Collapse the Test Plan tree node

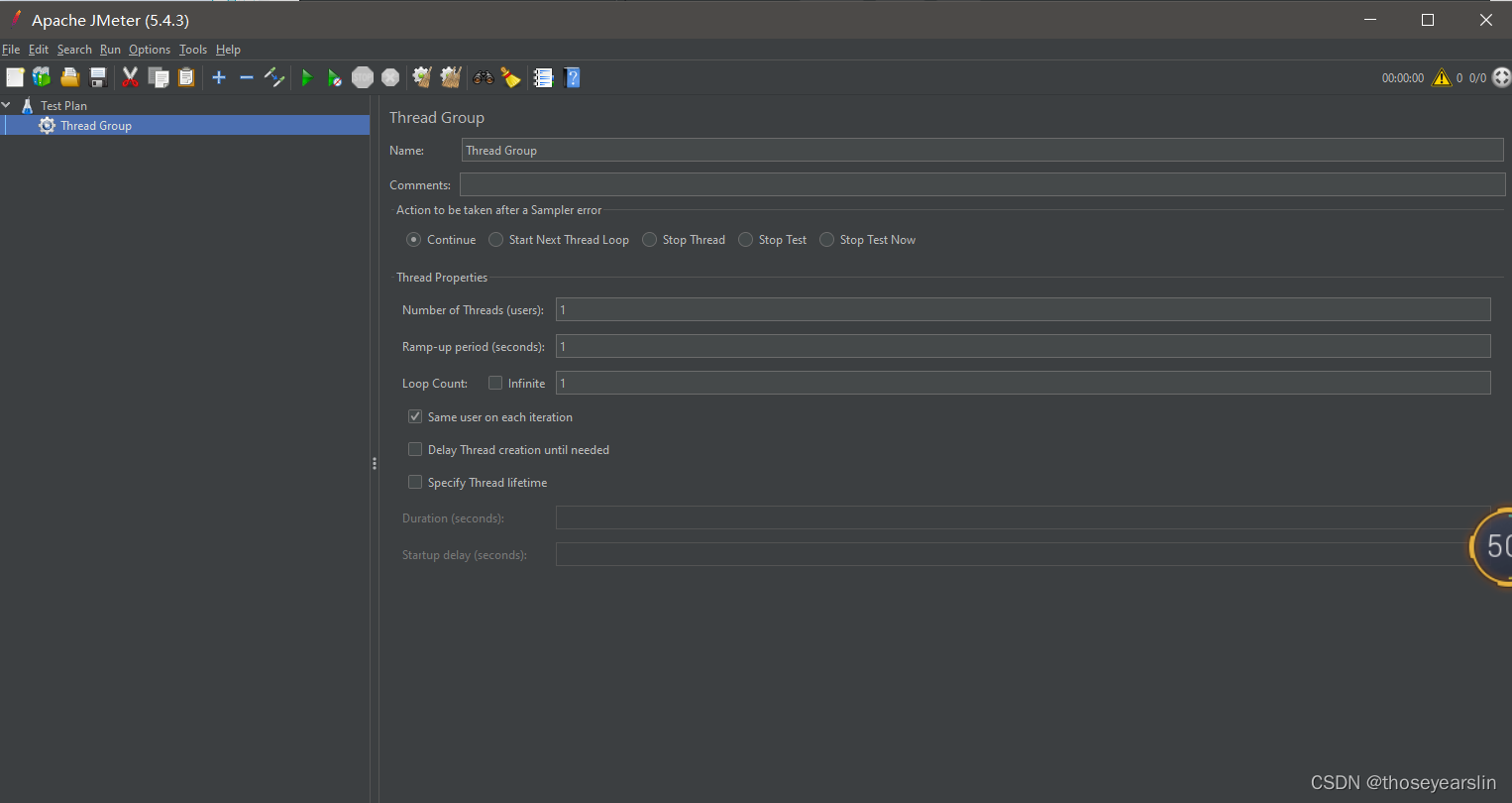point(6,105)
